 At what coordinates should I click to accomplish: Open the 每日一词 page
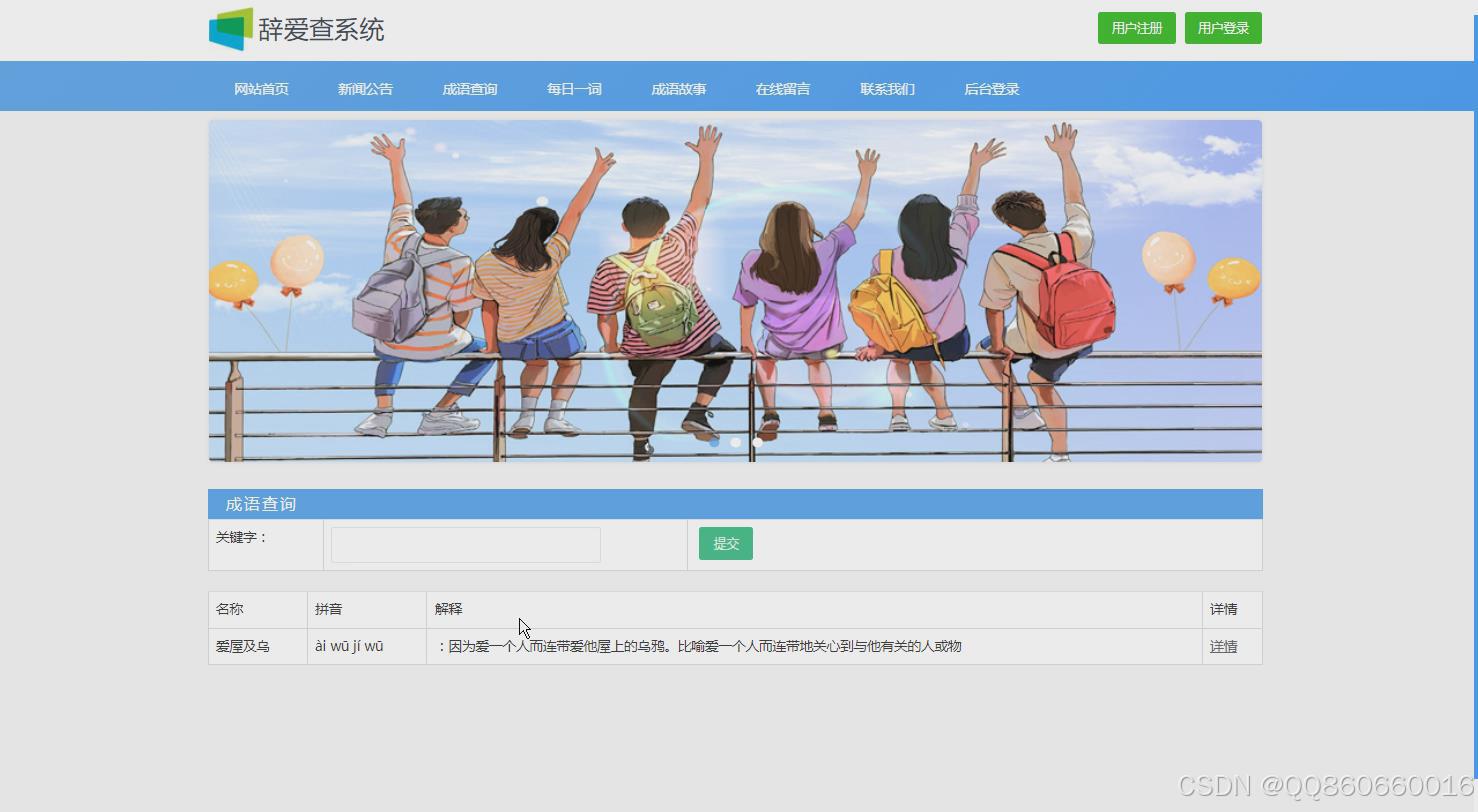(573, 88)
